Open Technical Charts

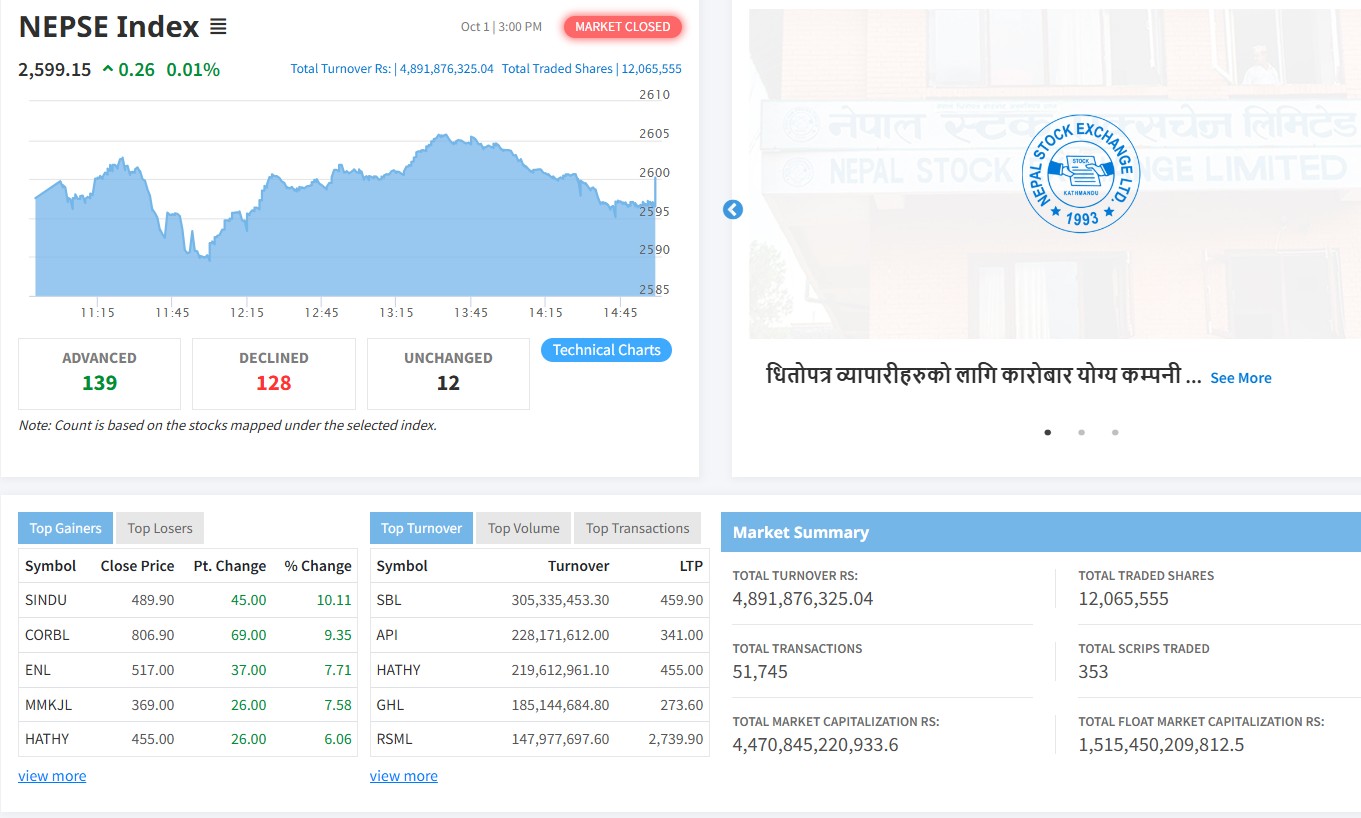point(607,350)
